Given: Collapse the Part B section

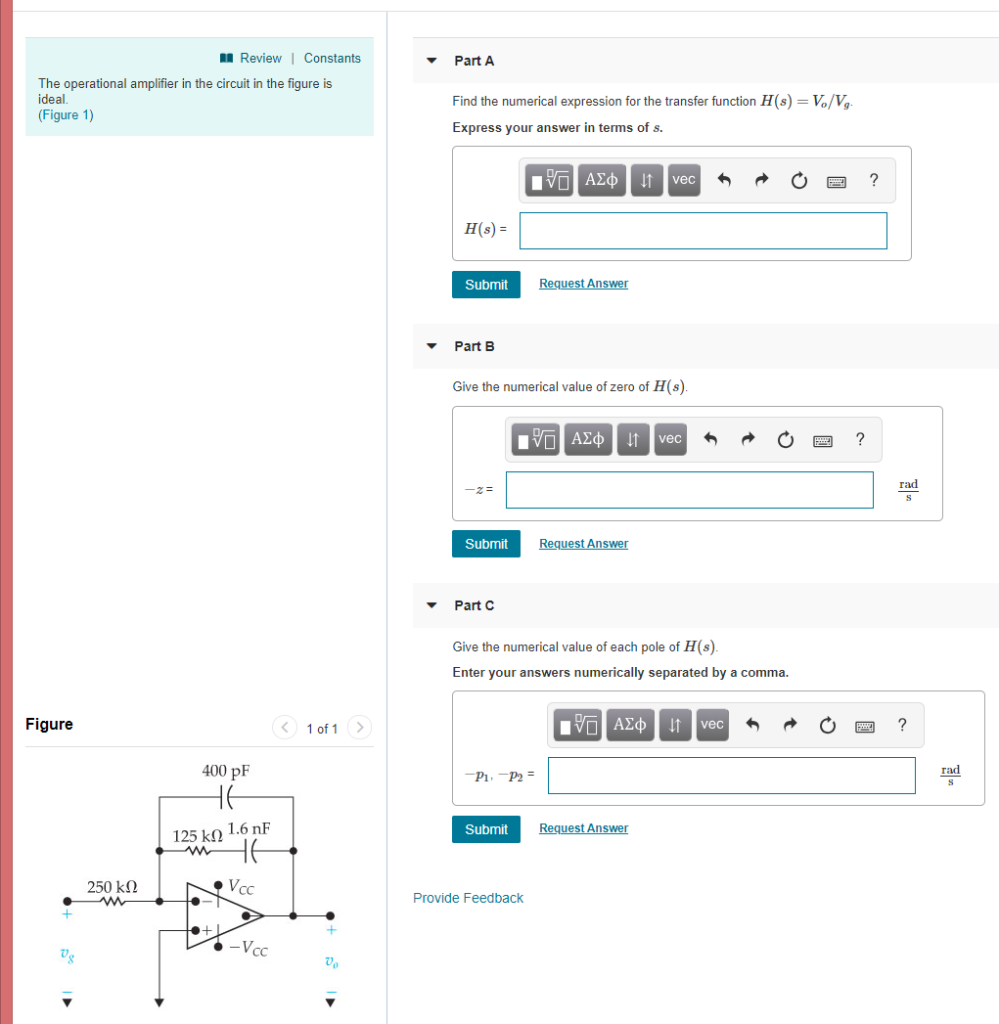Looking at the screenshot, I should 430,345.
